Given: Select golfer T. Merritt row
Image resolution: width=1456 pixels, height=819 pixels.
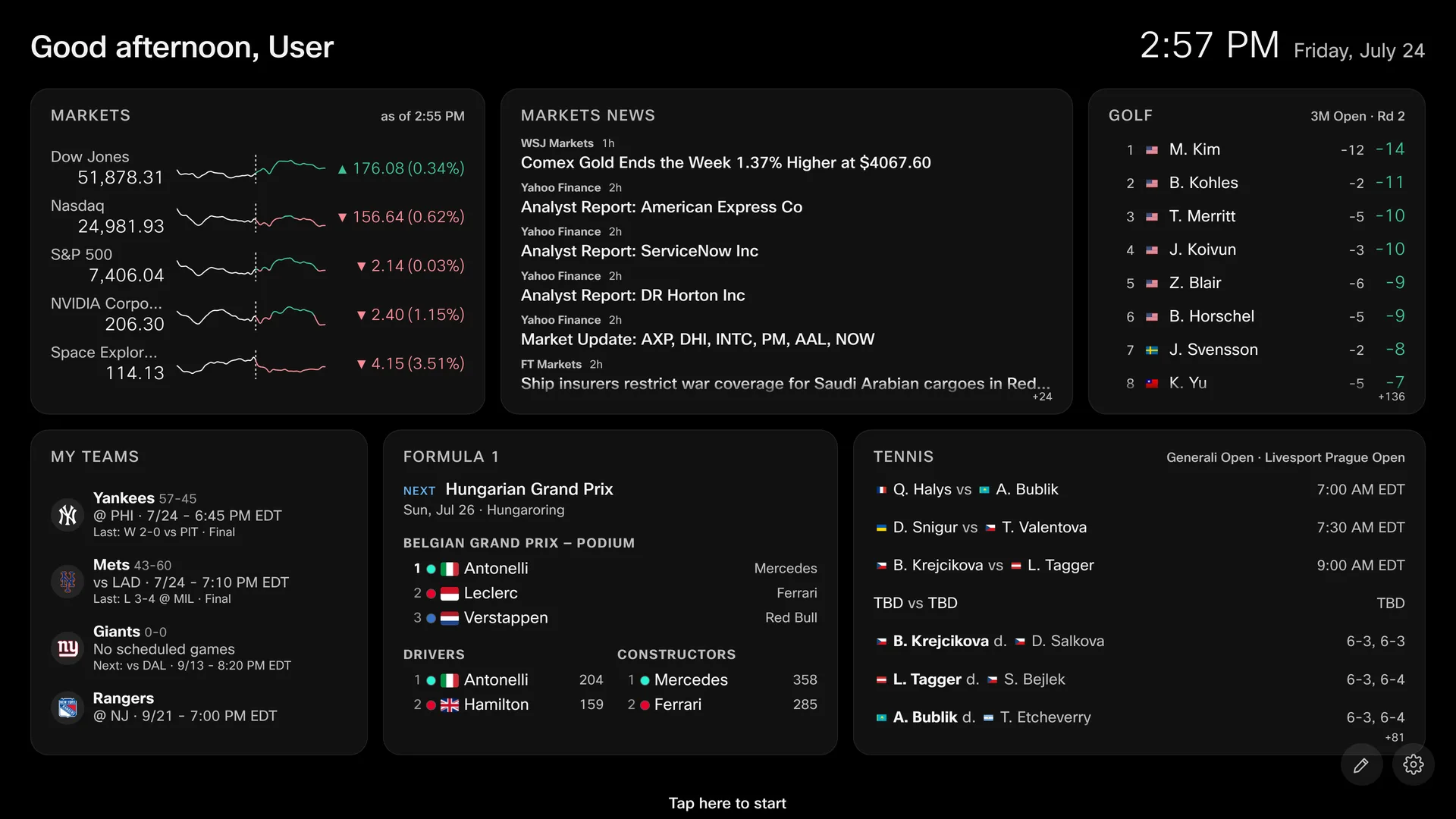Looking at the screenshot, I should (1257, 216).
